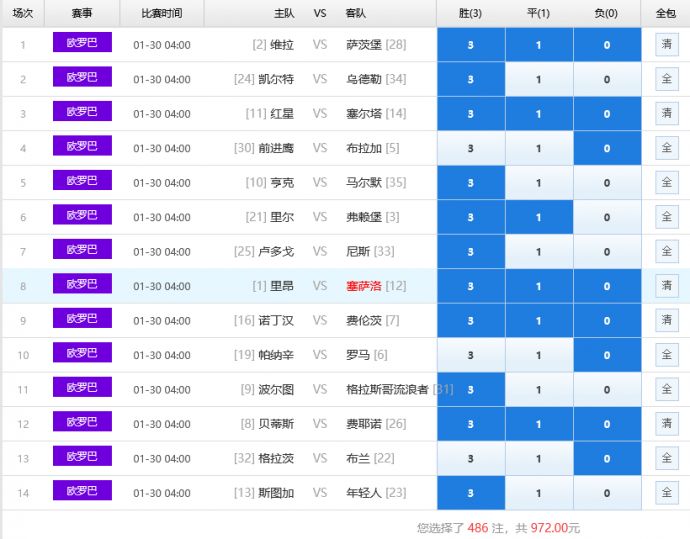This screenshot has width=690, height=539.
Task: Clear all selections for match 8 里昂
Action: (x=666, y=286)
